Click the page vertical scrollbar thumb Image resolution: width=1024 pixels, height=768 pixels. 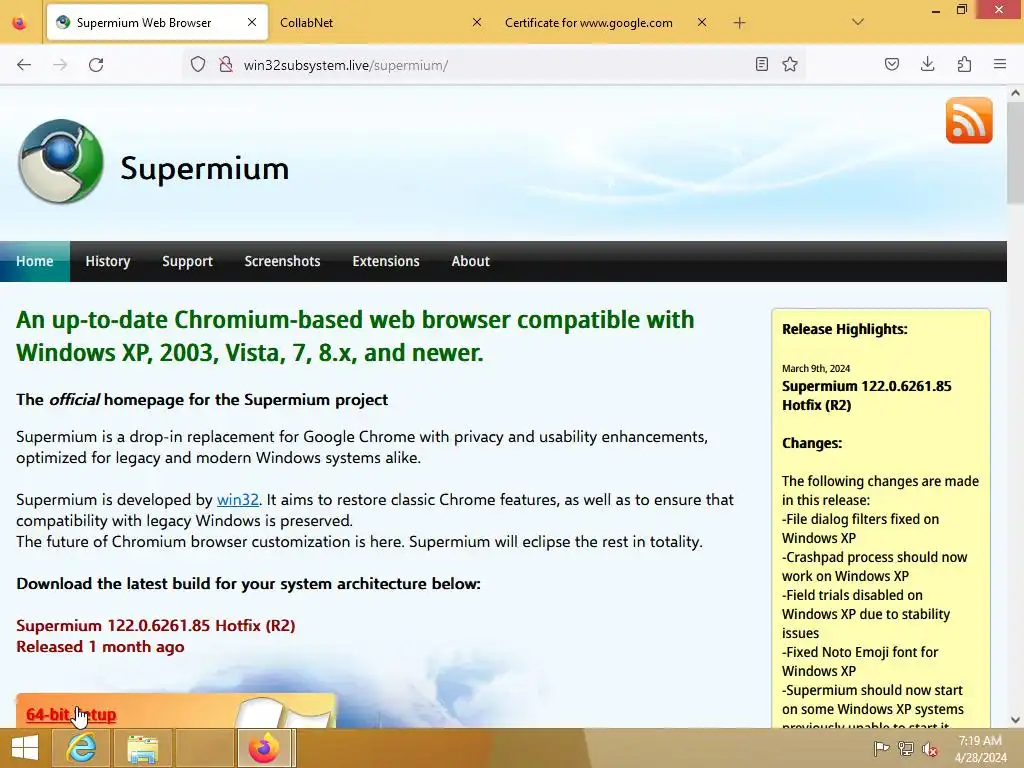(x=1015, y=155)
